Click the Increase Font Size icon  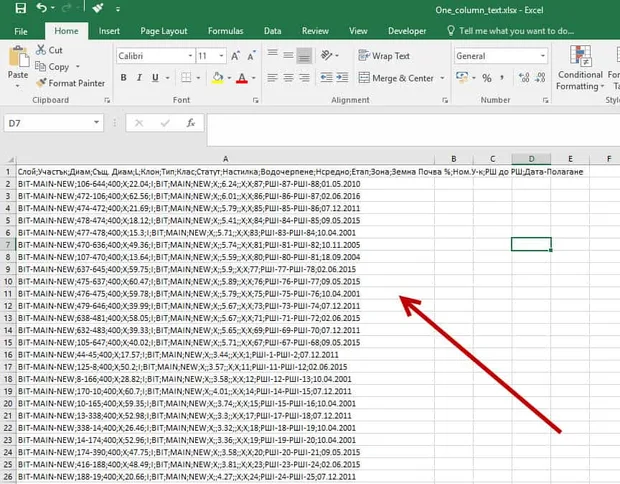235,56
